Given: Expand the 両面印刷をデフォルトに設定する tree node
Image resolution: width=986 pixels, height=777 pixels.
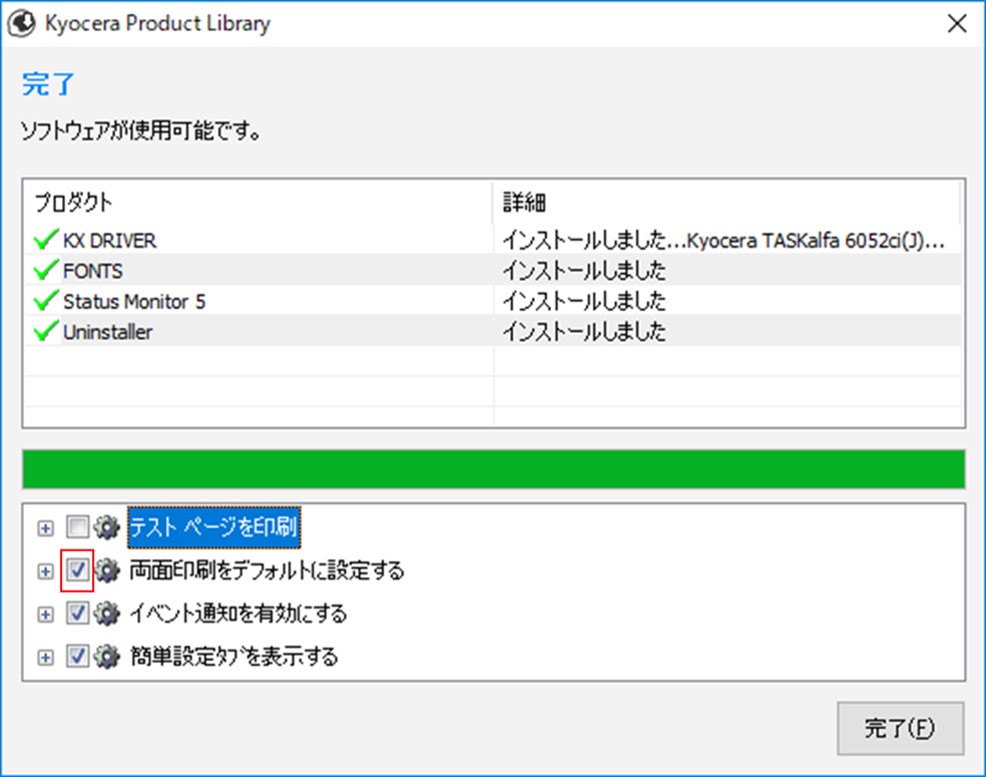Looking at the screenshot, I should (x=45, y=571).
